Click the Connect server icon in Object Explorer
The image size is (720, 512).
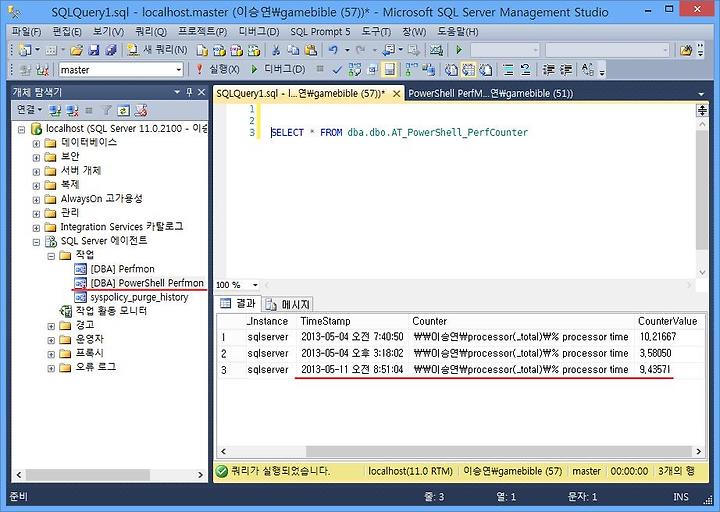point(55,110)
